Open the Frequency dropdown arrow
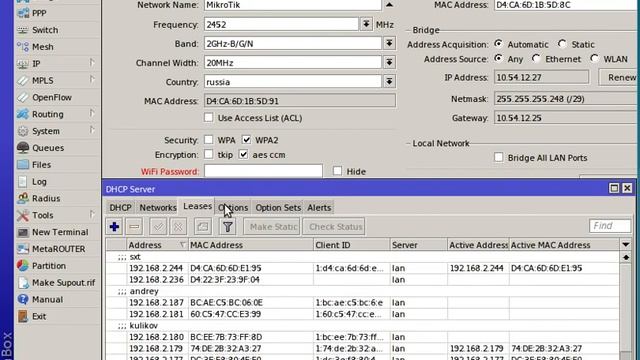The height and width of the screenshot is (360, 640). tap(366, 24)
